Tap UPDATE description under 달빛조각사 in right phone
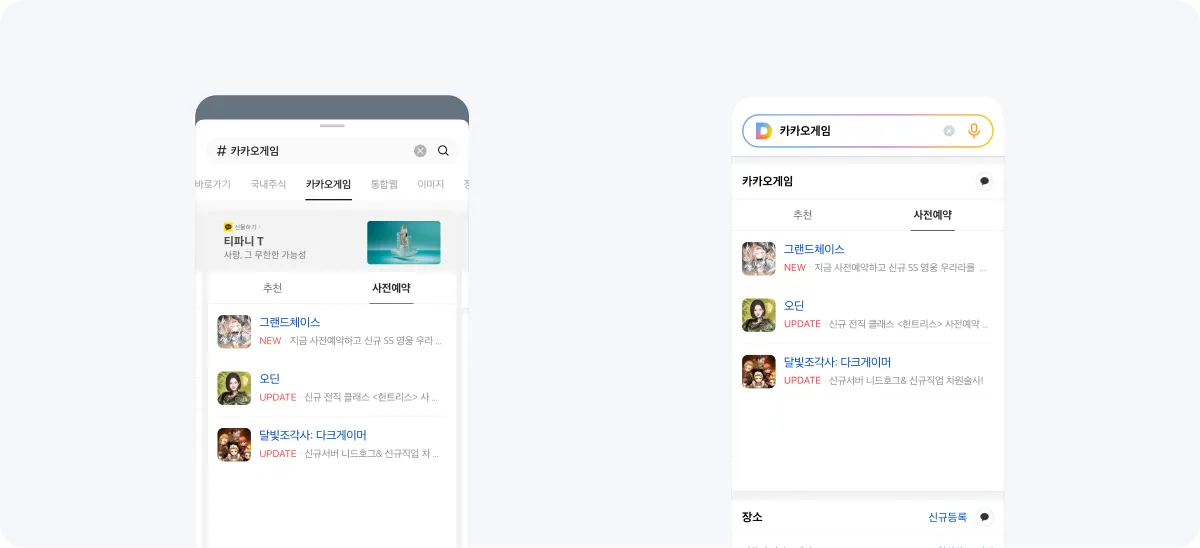This screenshot has width=1200, height=548. pos(883,381)
